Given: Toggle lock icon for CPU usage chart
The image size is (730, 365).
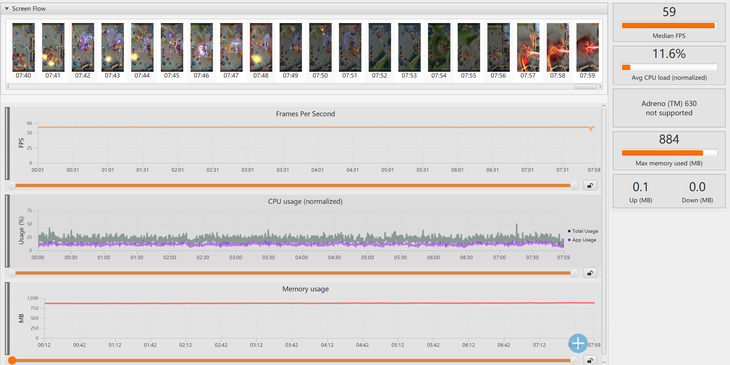Looking at the screenshot, I should click(590, 273).
